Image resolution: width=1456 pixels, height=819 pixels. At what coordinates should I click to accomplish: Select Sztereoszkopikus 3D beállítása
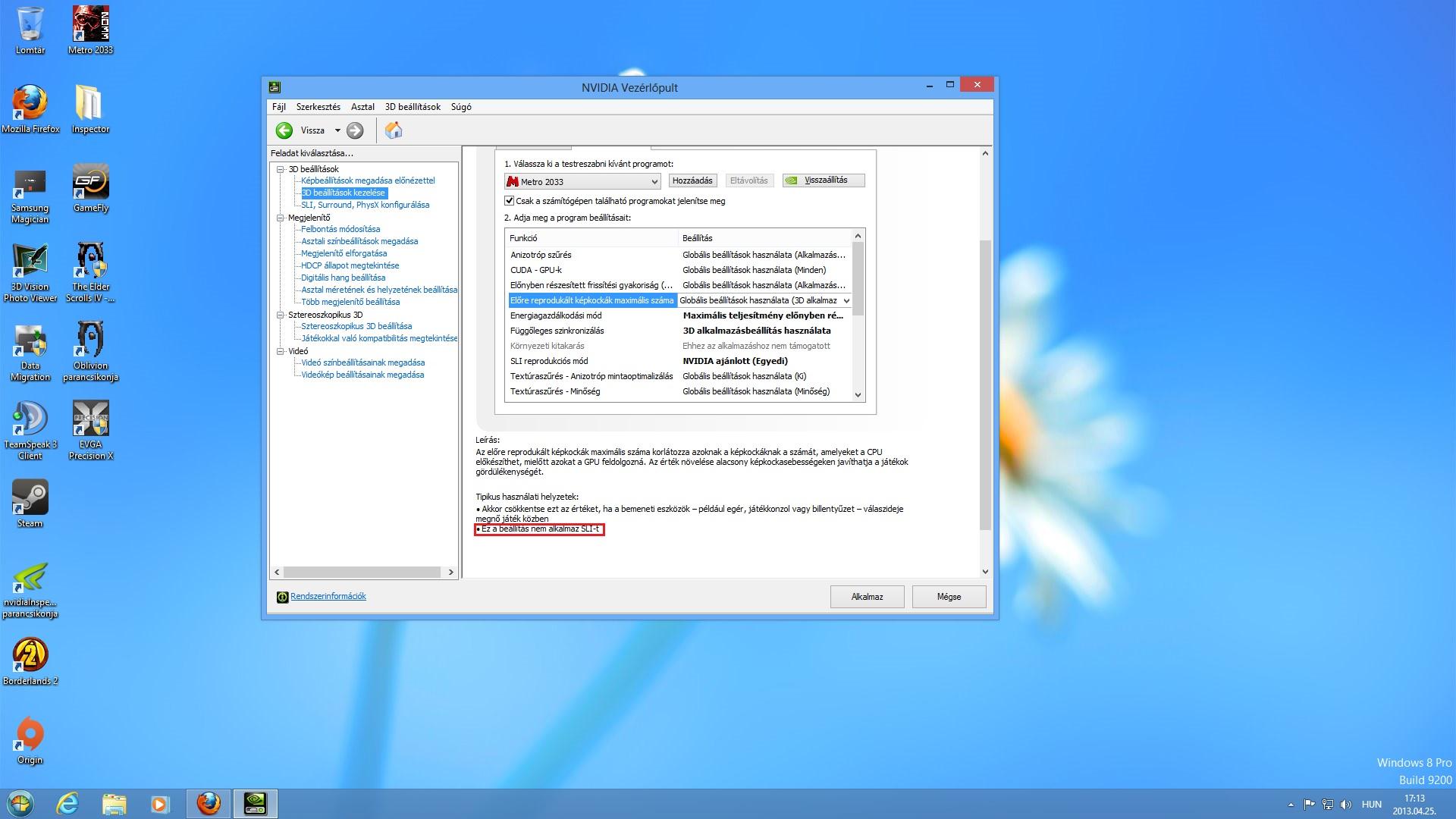[356, 326]
